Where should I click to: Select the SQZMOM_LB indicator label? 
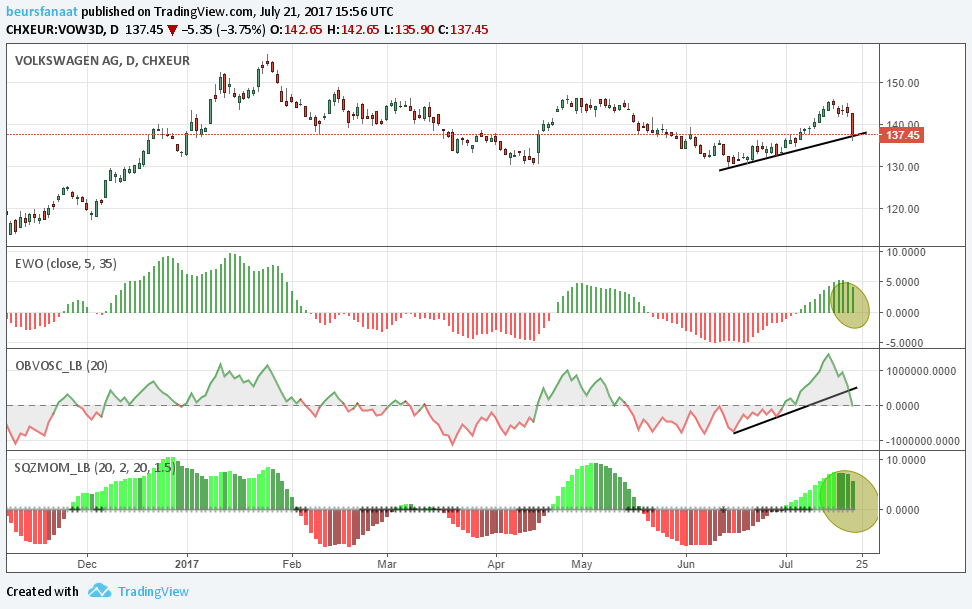tap(94, 468)
